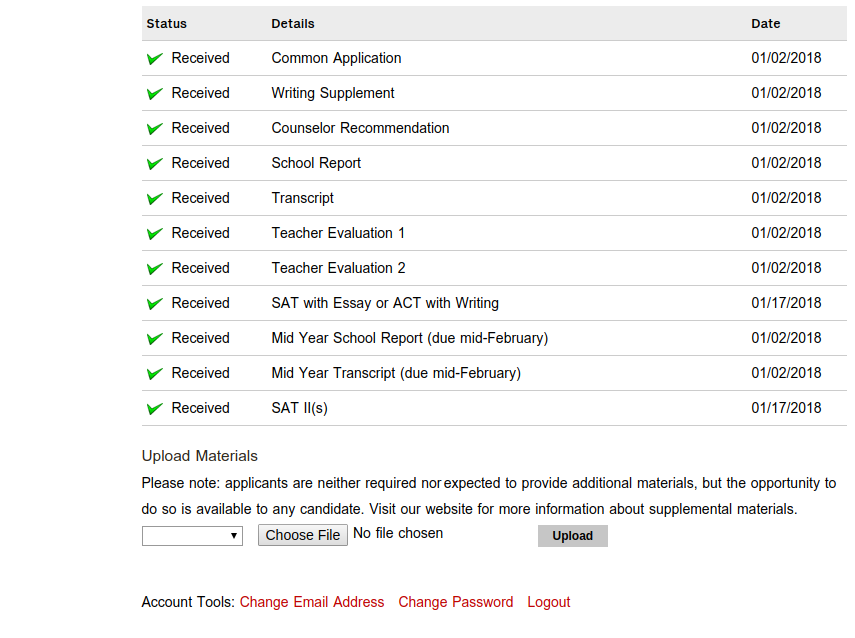The height and width of the screenshot is (638, 855).
Task: Click the checkmark for Teacher Evaluation 1
Action: point(155,233)
